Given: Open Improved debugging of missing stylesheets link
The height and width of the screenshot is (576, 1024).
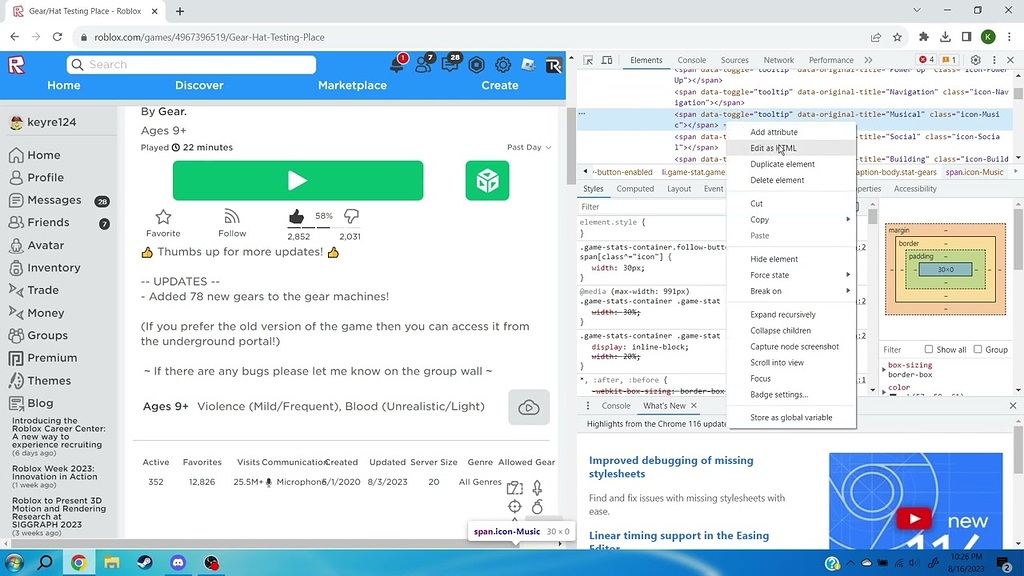Looking at the screenshot, I should [671, 467].
